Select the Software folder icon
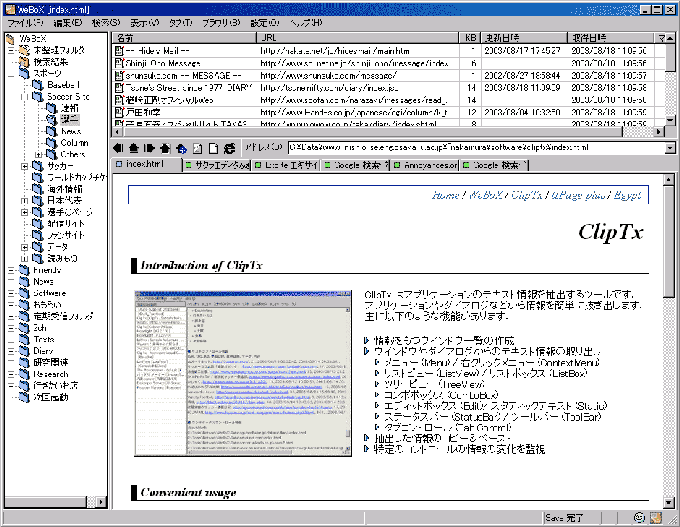Screen dimensions: 680x527 coord(24,293)
